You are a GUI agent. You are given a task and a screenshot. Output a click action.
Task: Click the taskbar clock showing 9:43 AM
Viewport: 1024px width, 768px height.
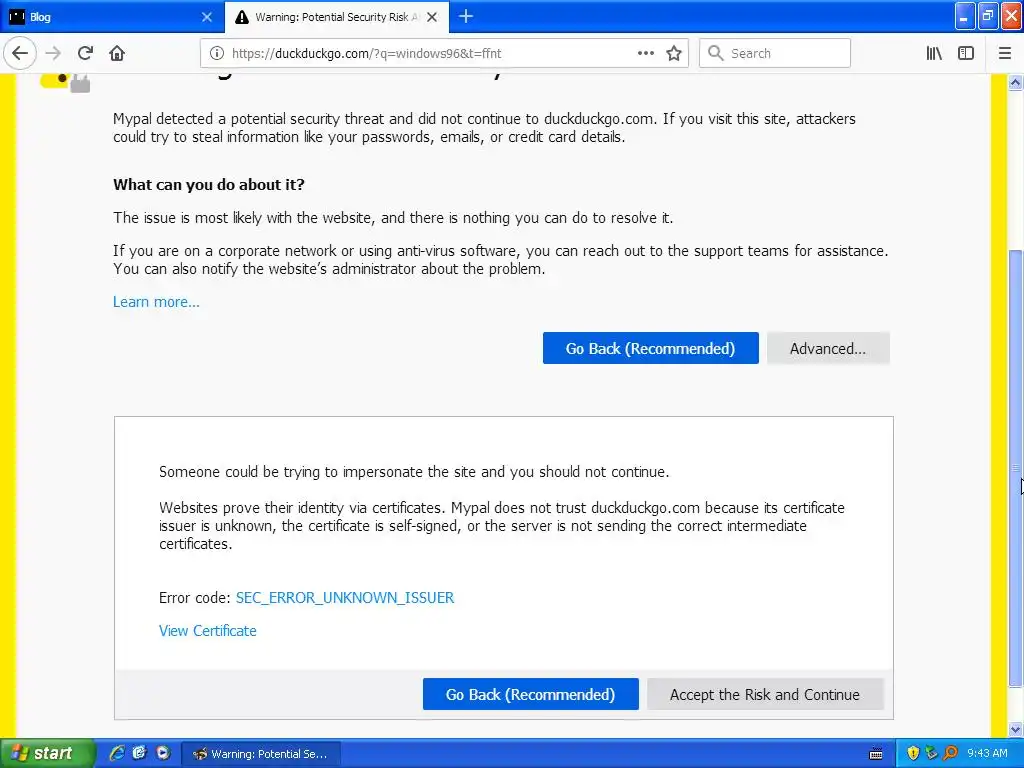pos(987,754)
